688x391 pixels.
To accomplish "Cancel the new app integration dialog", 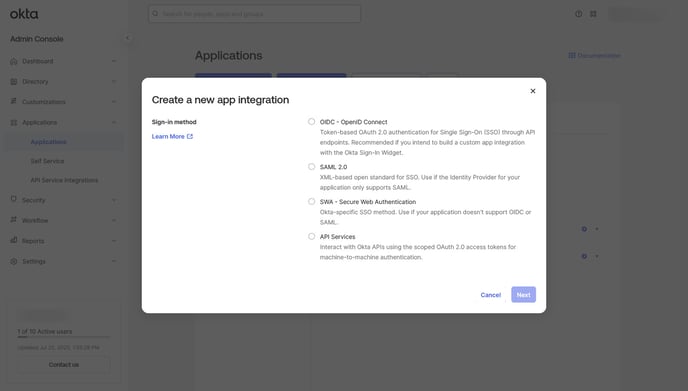I will 491,295.
